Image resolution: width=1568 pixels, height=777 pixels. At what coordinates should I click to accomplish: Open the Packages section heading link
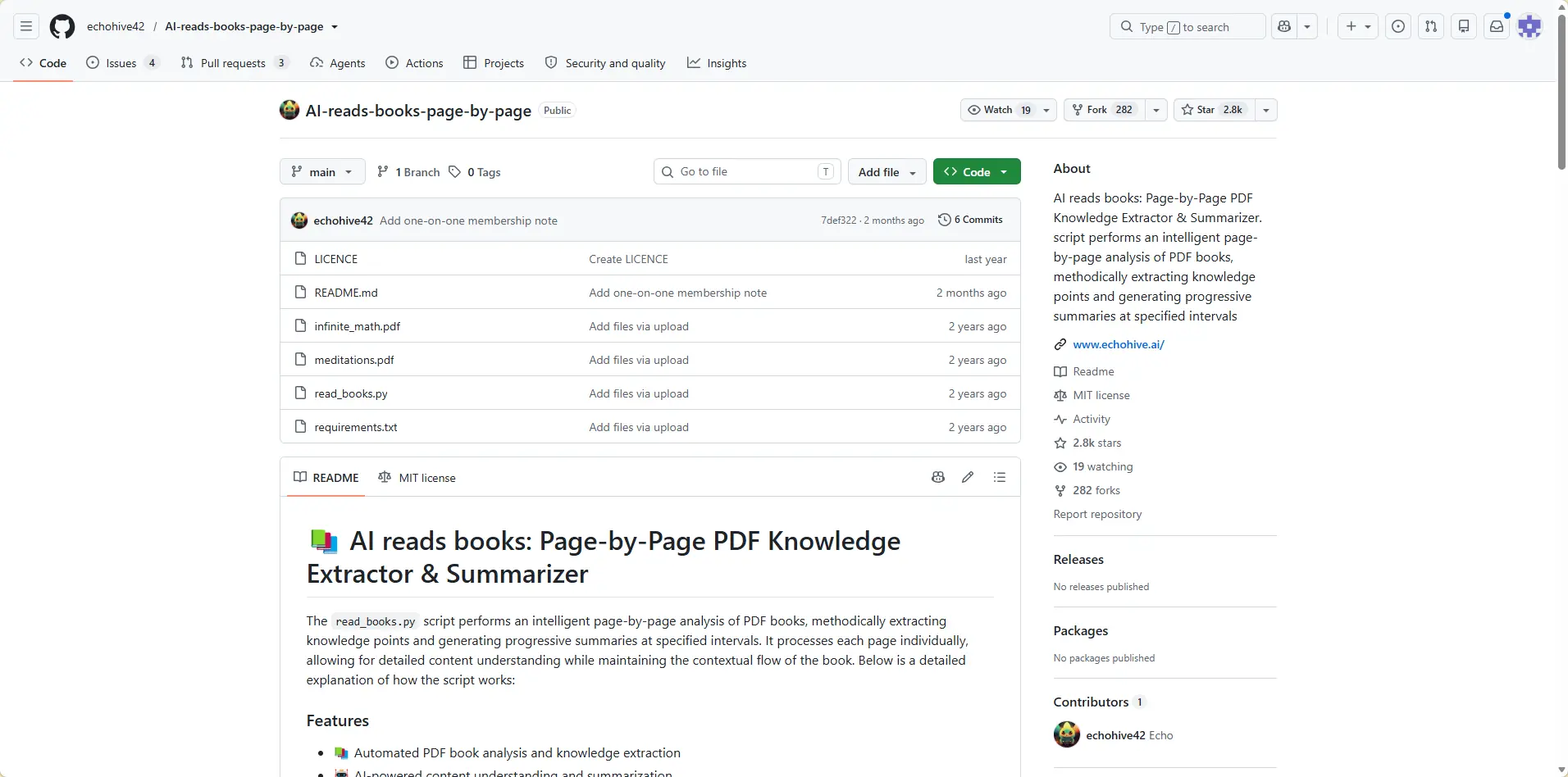[1081, 630]
